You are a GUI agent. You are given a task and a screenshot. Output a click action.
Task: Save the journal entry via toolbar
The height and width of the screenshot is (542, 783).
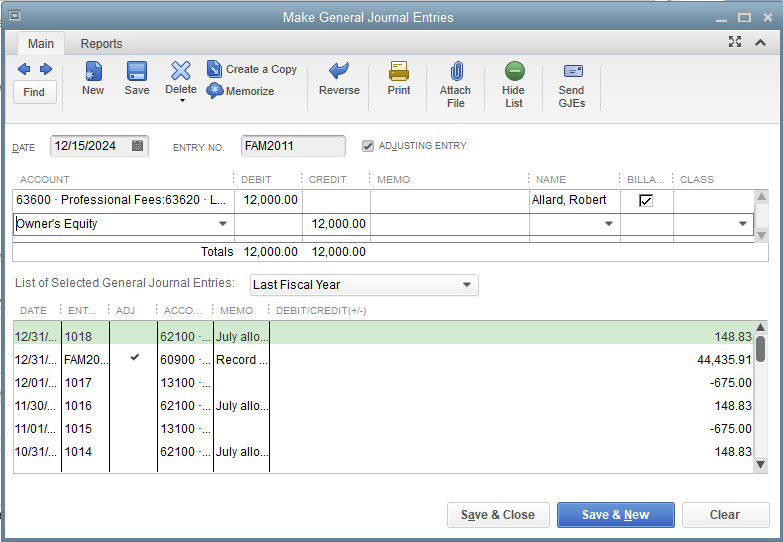coord(137,78)
